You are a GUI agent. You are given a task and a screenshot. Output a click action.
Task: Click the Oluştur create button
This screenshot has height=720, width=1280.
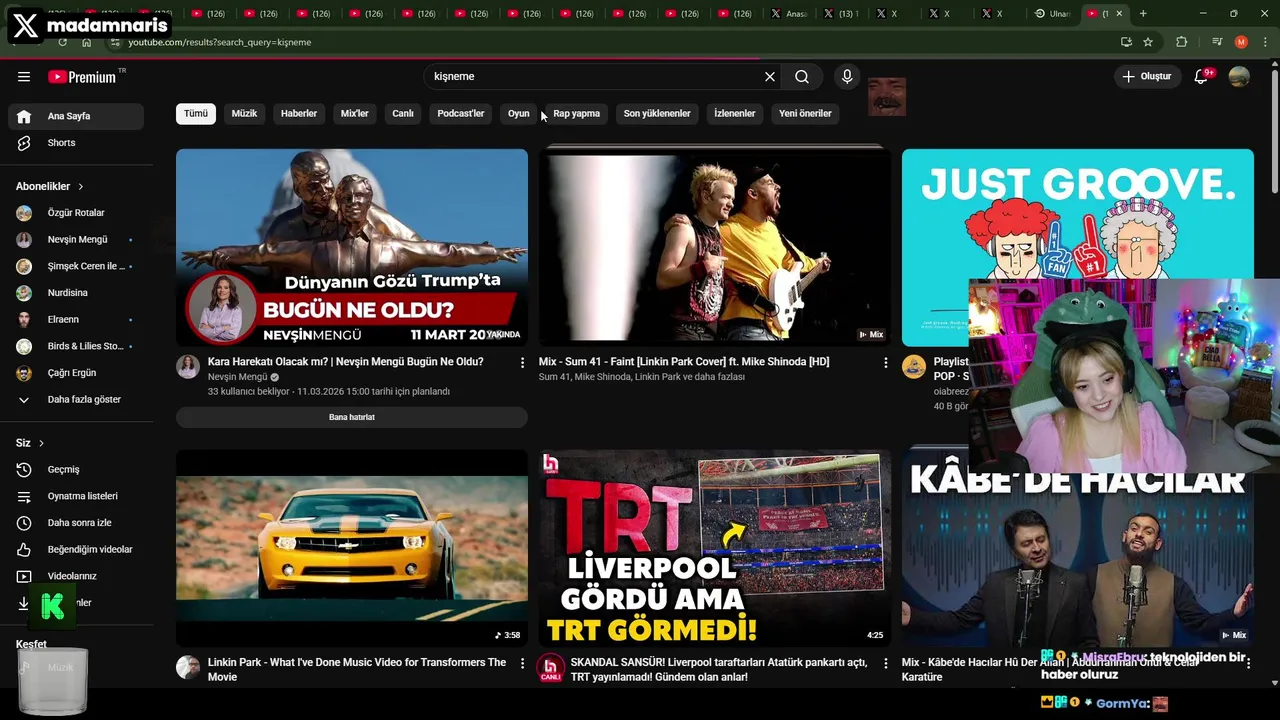pyautogui.click(x=1146, y=76)
